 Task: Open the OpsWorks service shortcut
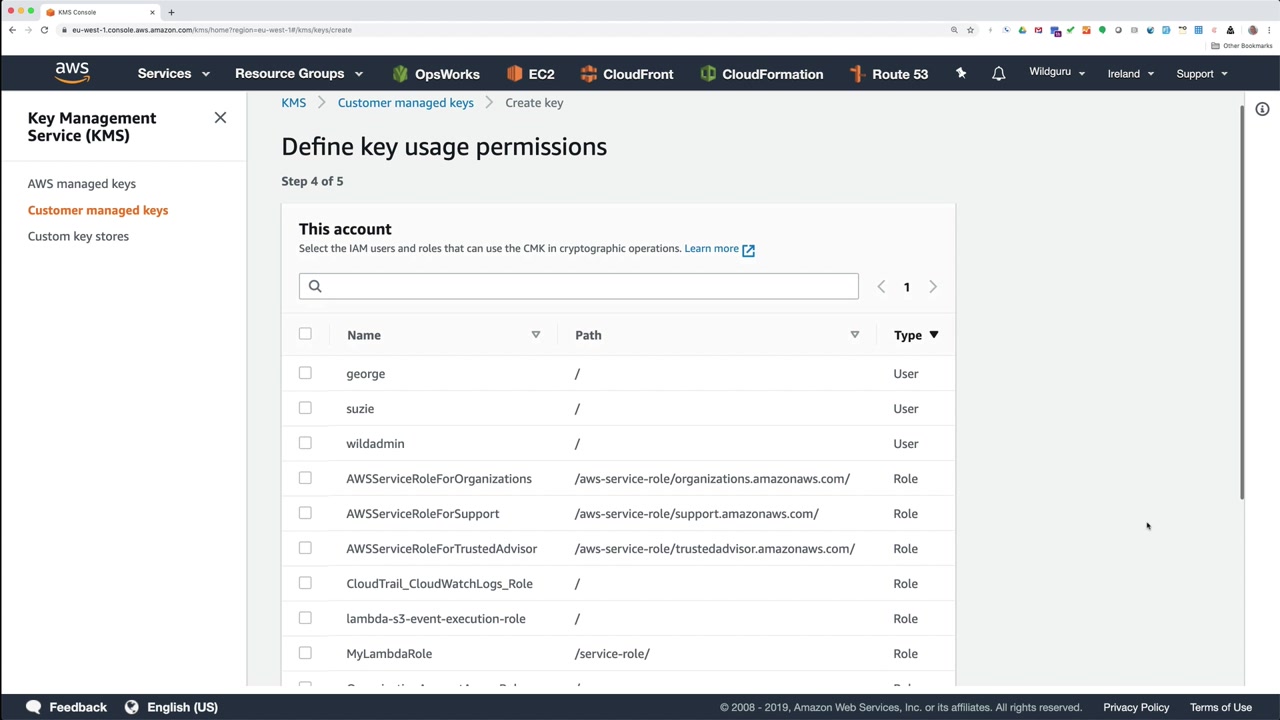pos(436,74)
